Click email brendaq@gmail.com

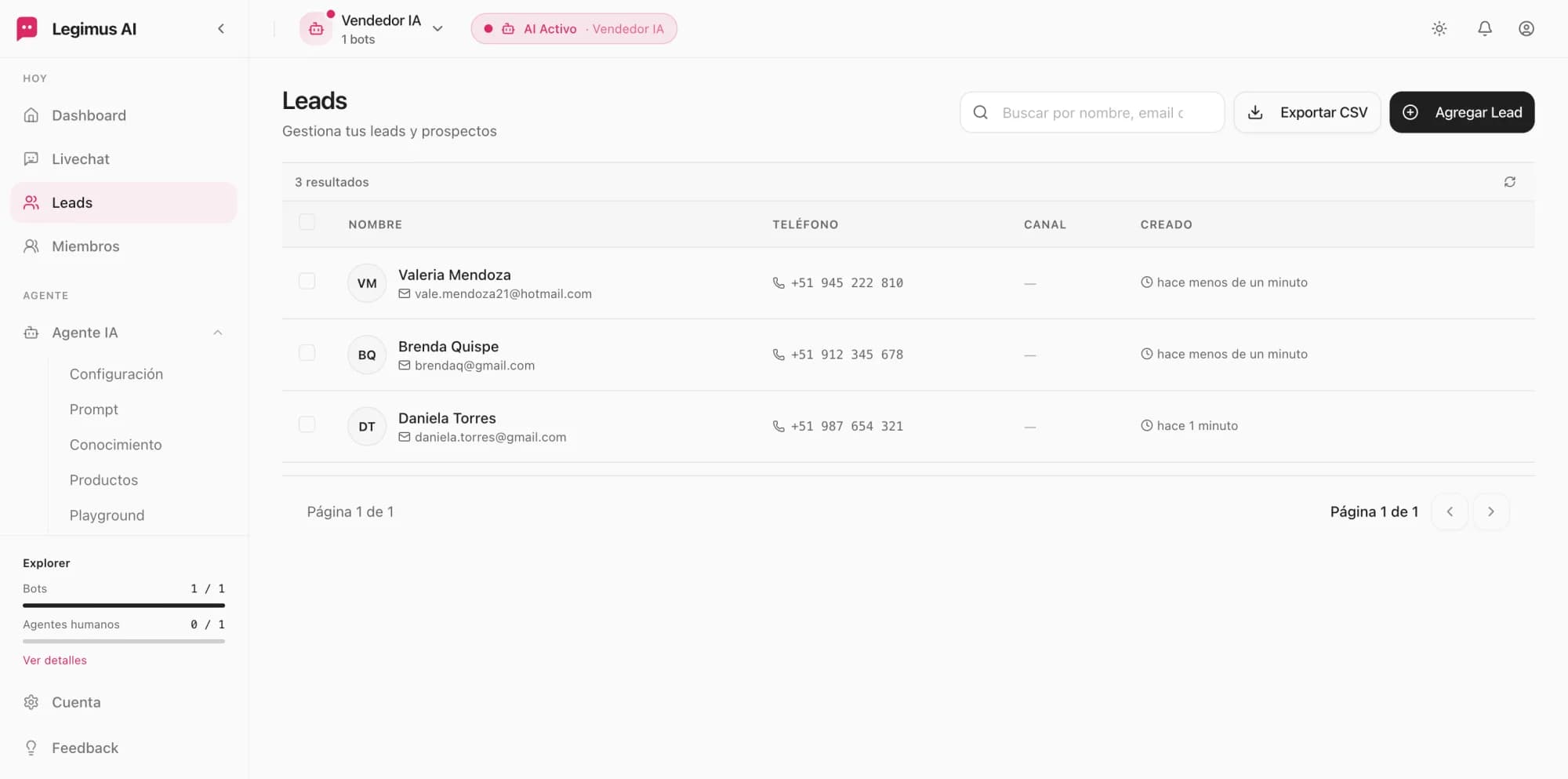[x=475, y=366]
